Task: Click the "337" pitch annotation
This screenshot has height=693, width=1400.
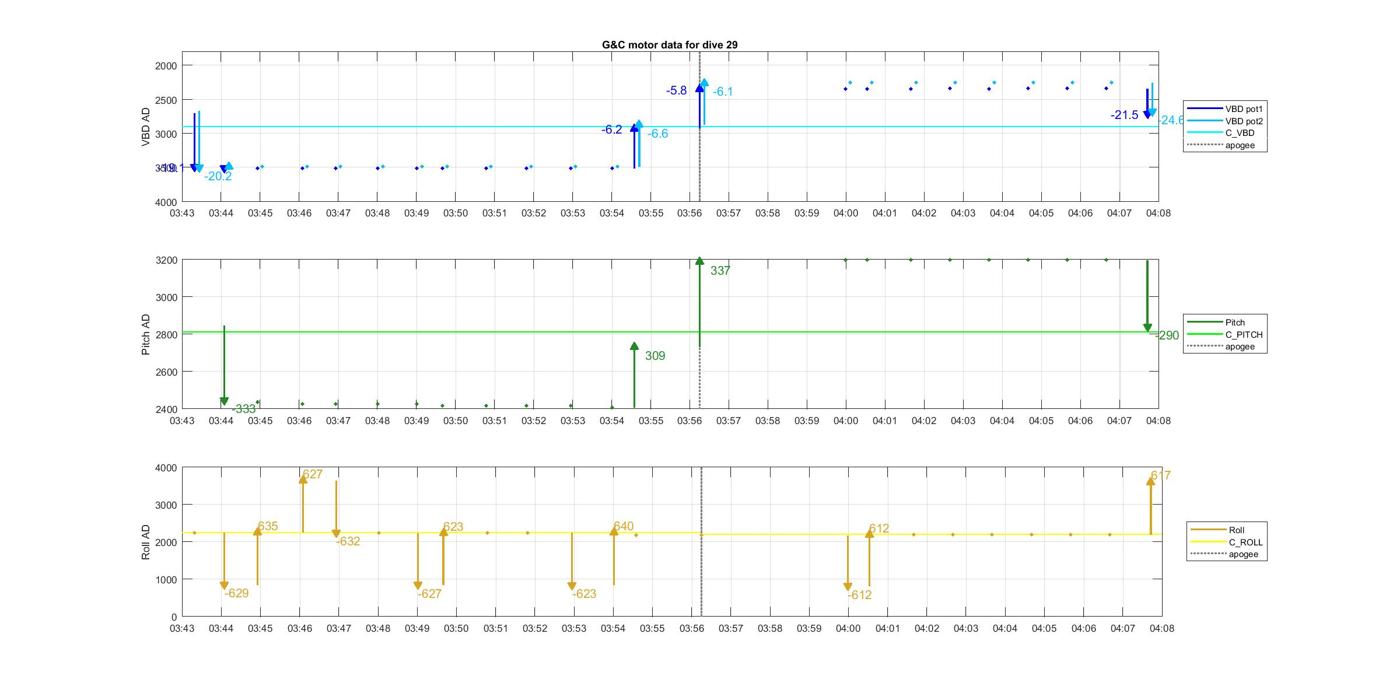Action: click(x=720, y=271)
